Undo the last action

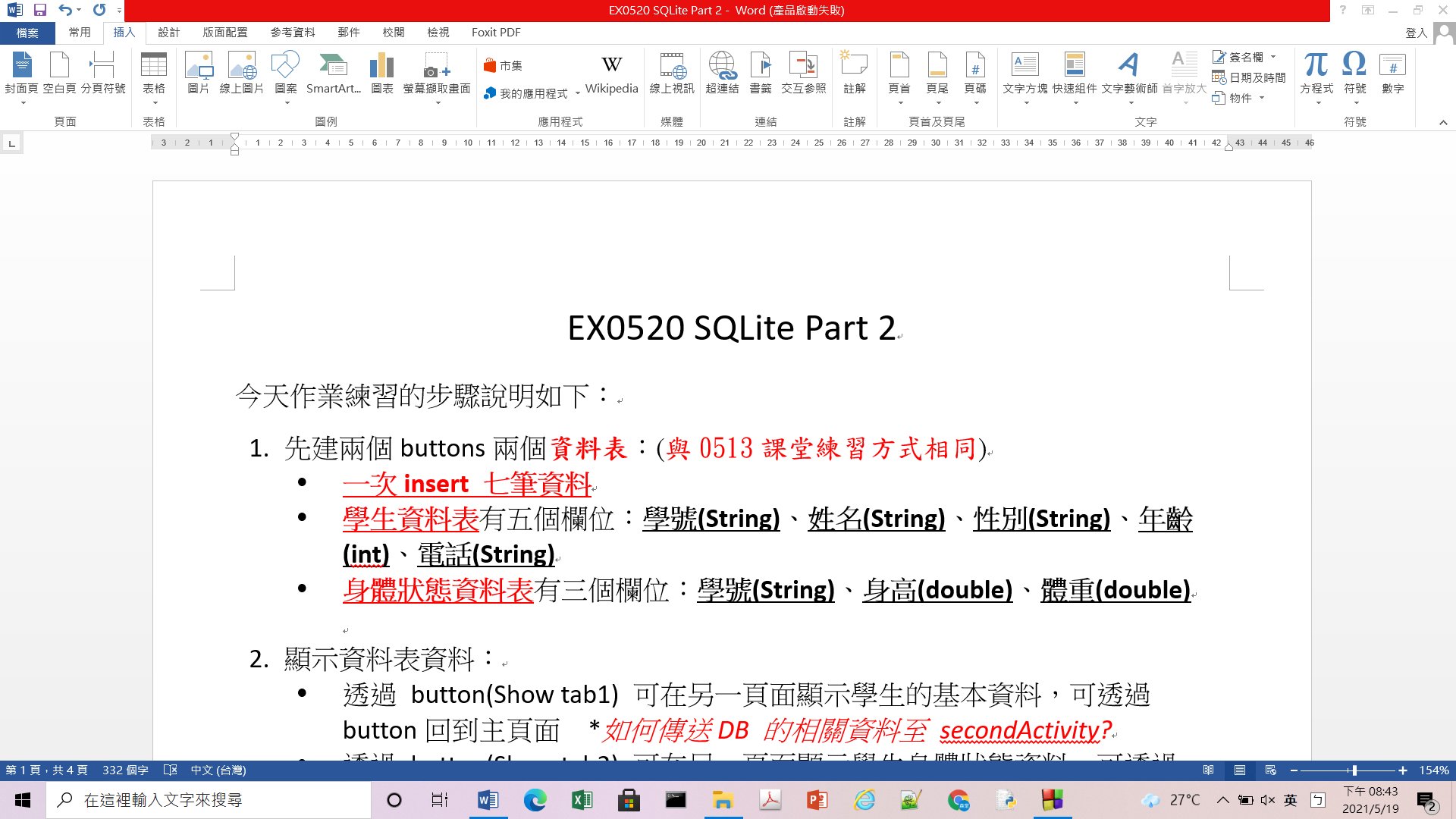[x=66, y=10]
